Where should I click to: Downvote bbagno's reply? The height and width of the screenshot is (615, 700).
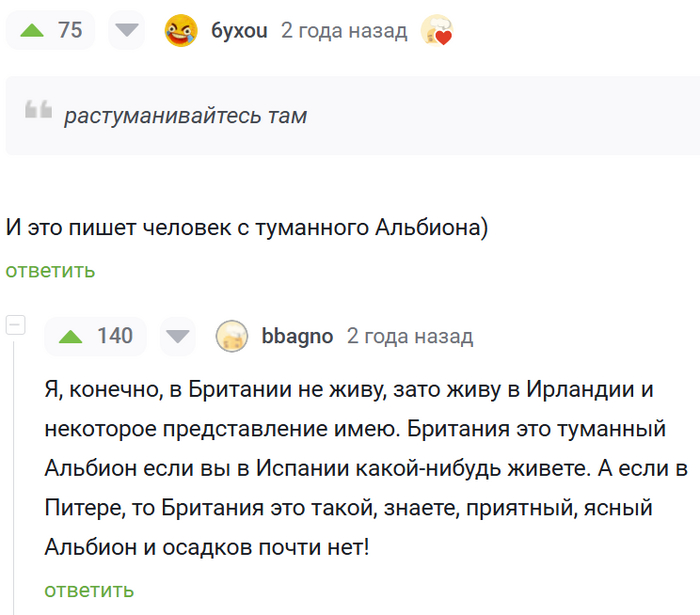point(177,336)
